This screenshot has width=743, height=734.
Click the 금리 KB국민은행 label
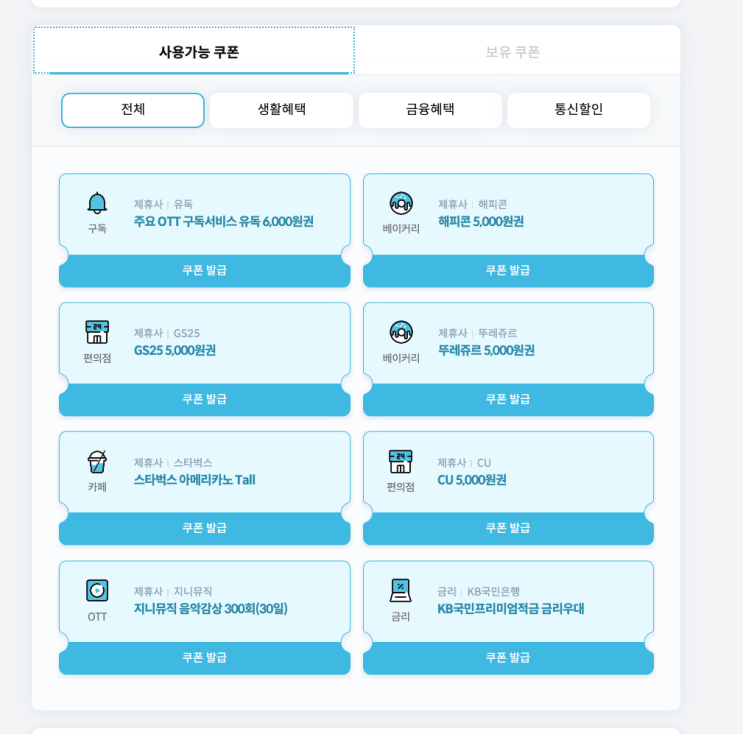click(479, 591)
